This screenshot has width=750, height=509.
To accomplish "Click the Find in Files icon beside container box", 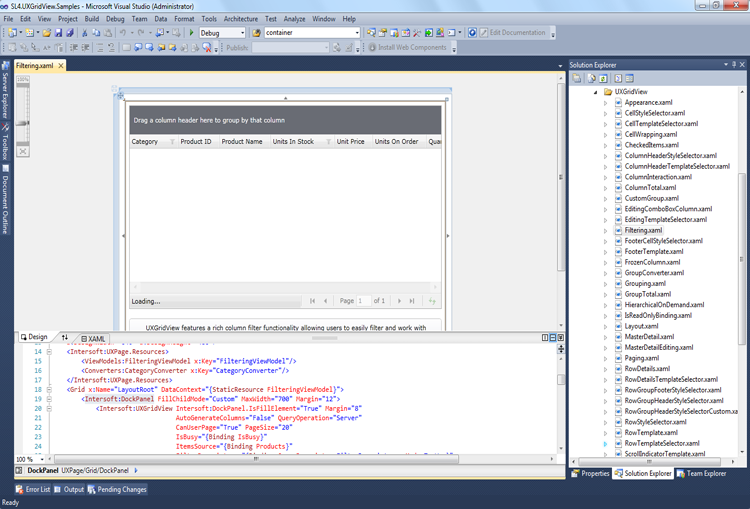I will 256,33.
